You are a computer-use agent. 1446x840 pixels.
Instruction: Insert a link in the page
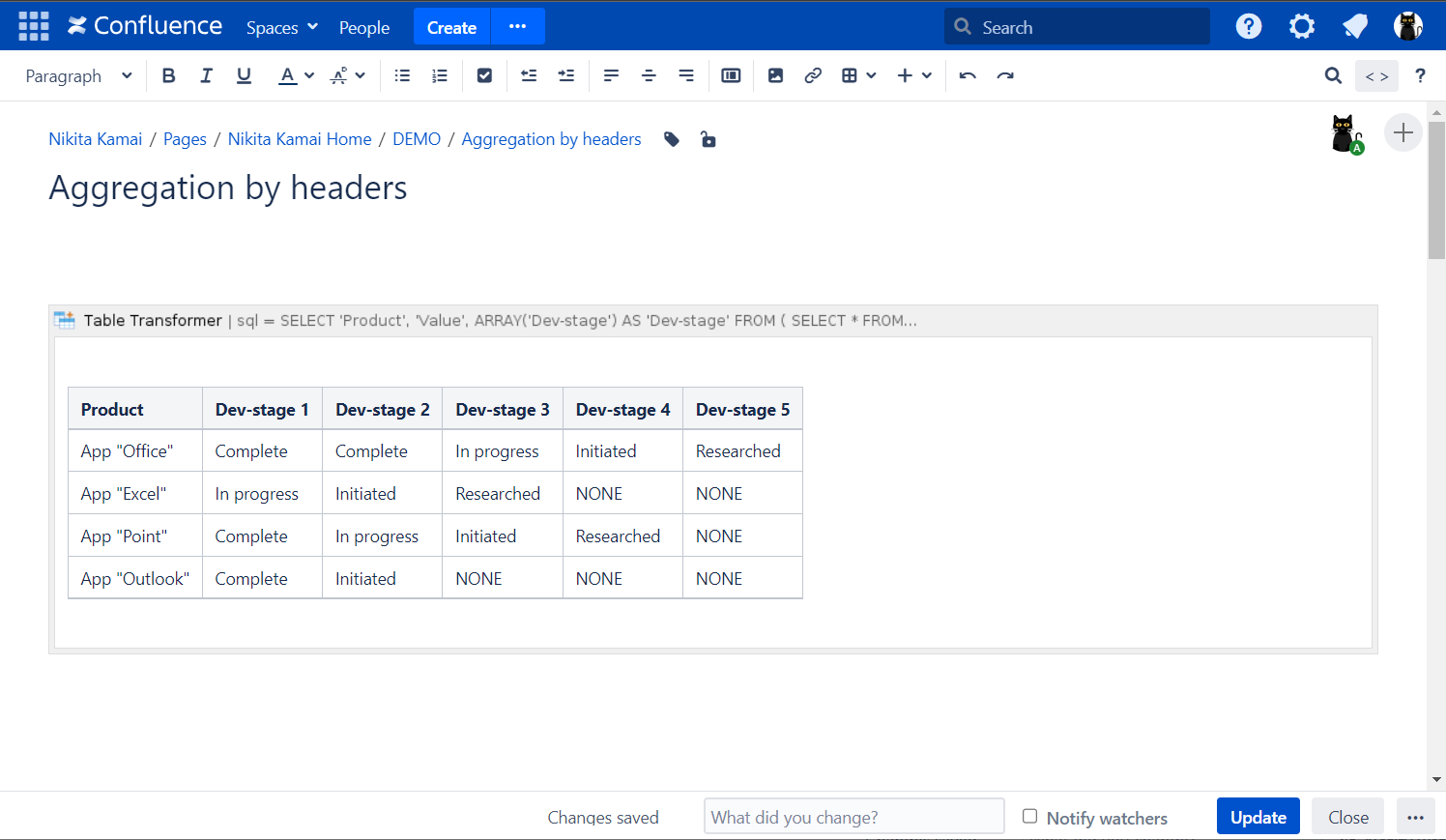pyautogui.click(x=813, y=75)
